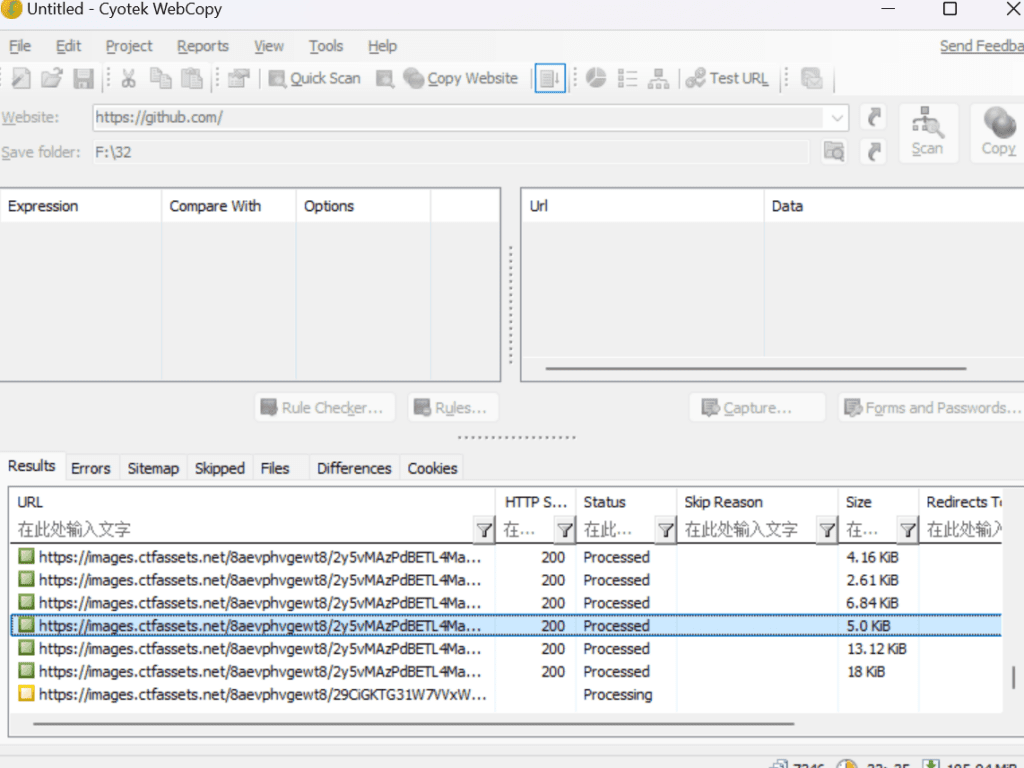This screenshot has height=768, width=1024.
Task: Click the browse folder icon for Save folder
Action: click(834, 152)
